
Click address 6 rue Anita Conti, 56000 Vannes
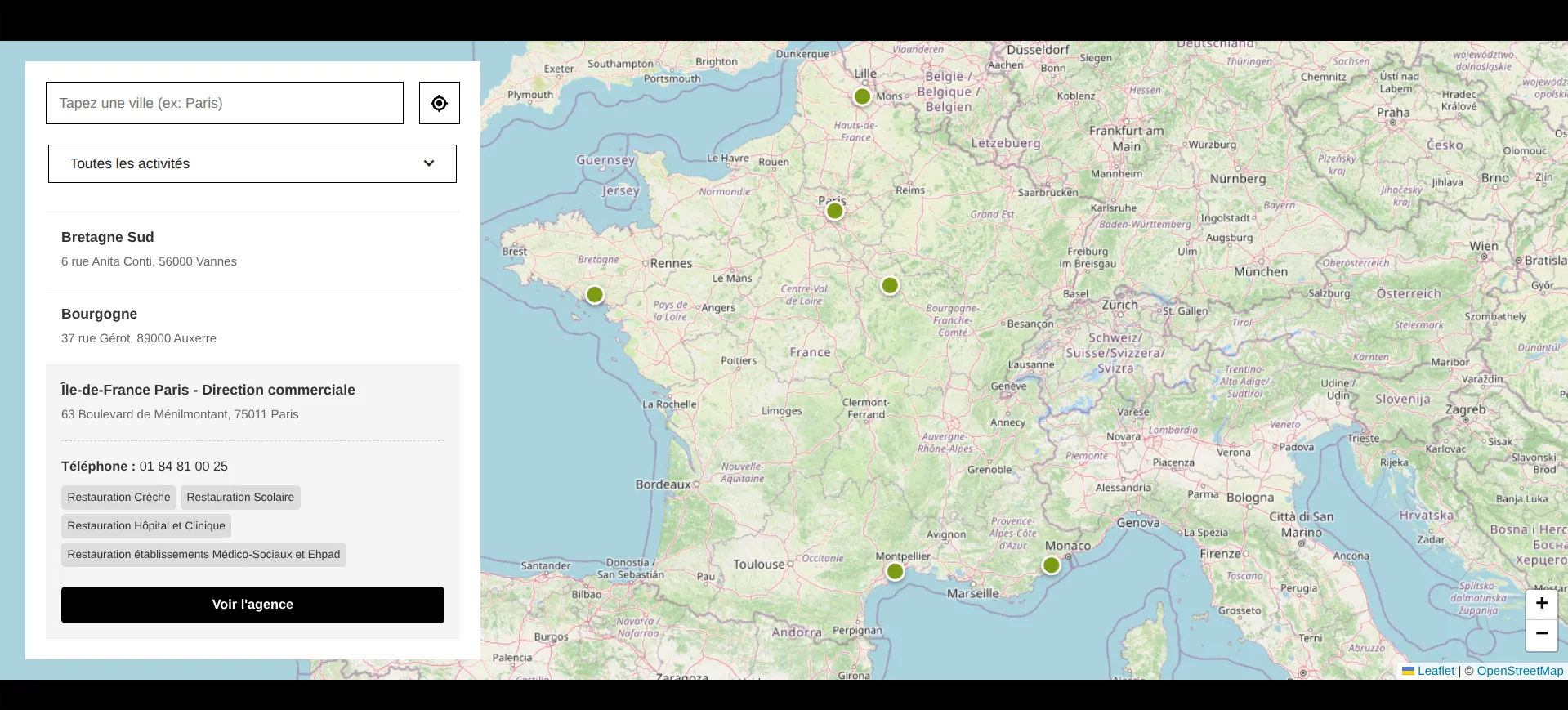(x=149, y=261)
